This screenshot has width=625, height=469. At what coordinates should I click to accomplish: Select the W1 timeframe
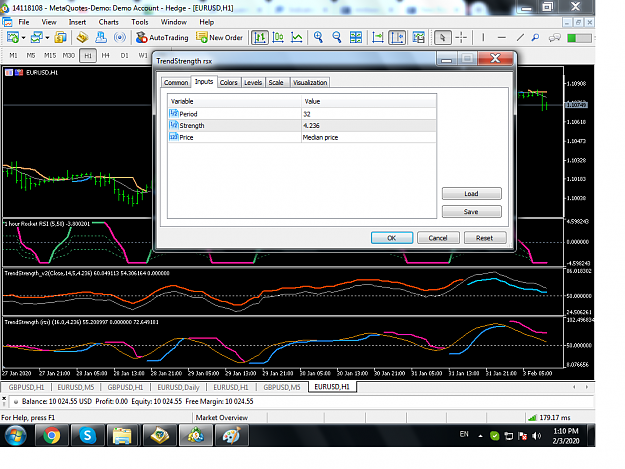tap(143, 55)
